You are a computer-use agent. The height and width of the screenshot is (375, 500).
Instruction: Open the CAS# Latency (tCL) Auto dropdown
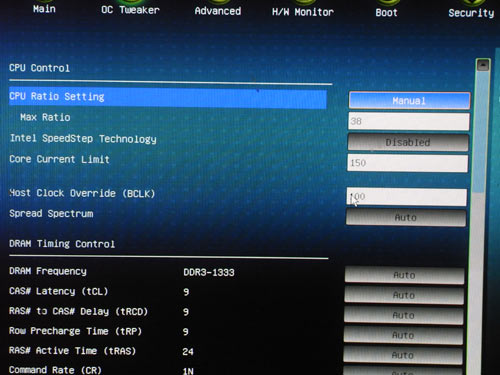click(404, 295)
